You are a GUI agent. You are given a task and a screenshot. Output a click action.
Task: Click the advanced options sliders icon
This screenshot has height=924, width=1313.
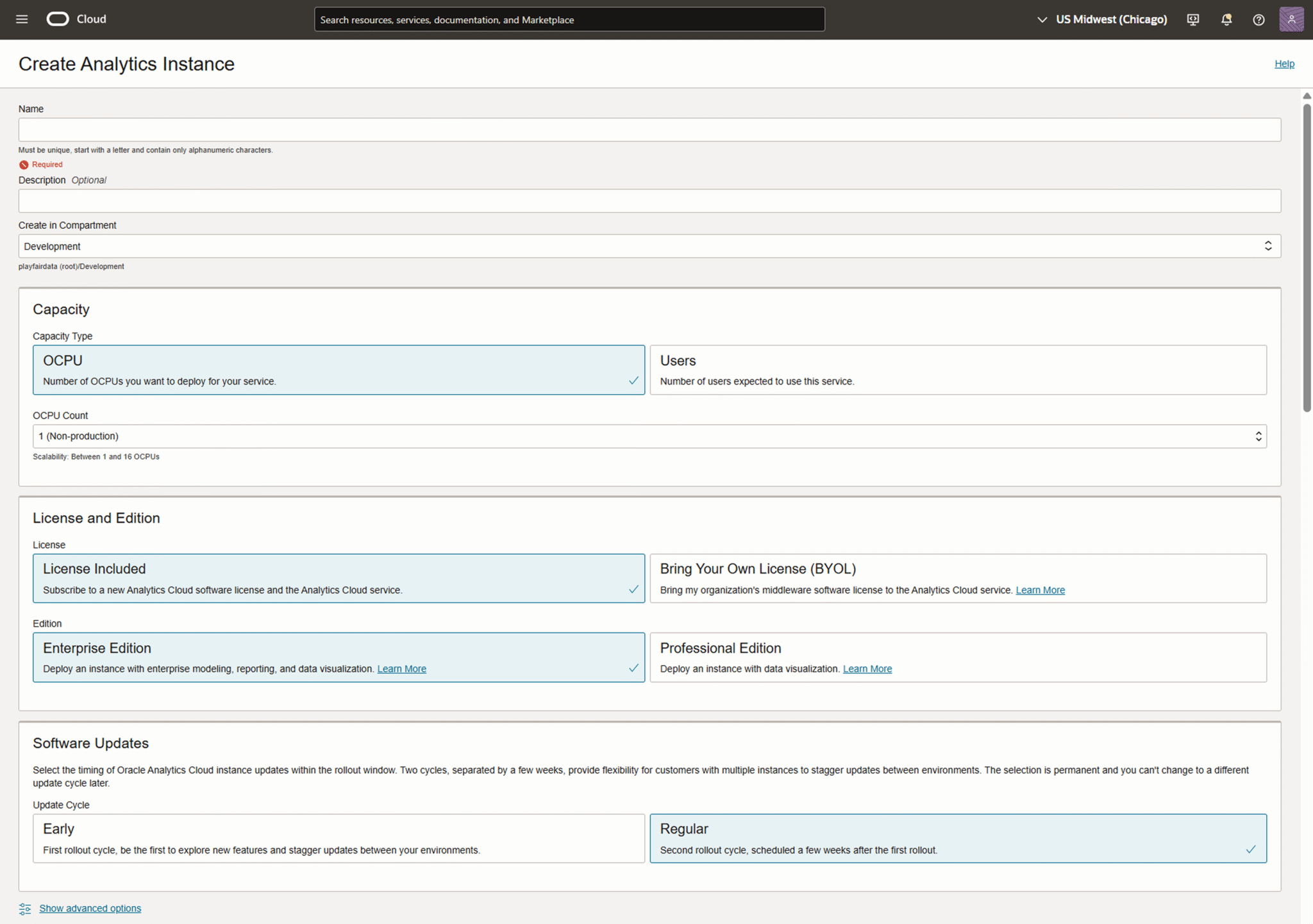point(25,909)
